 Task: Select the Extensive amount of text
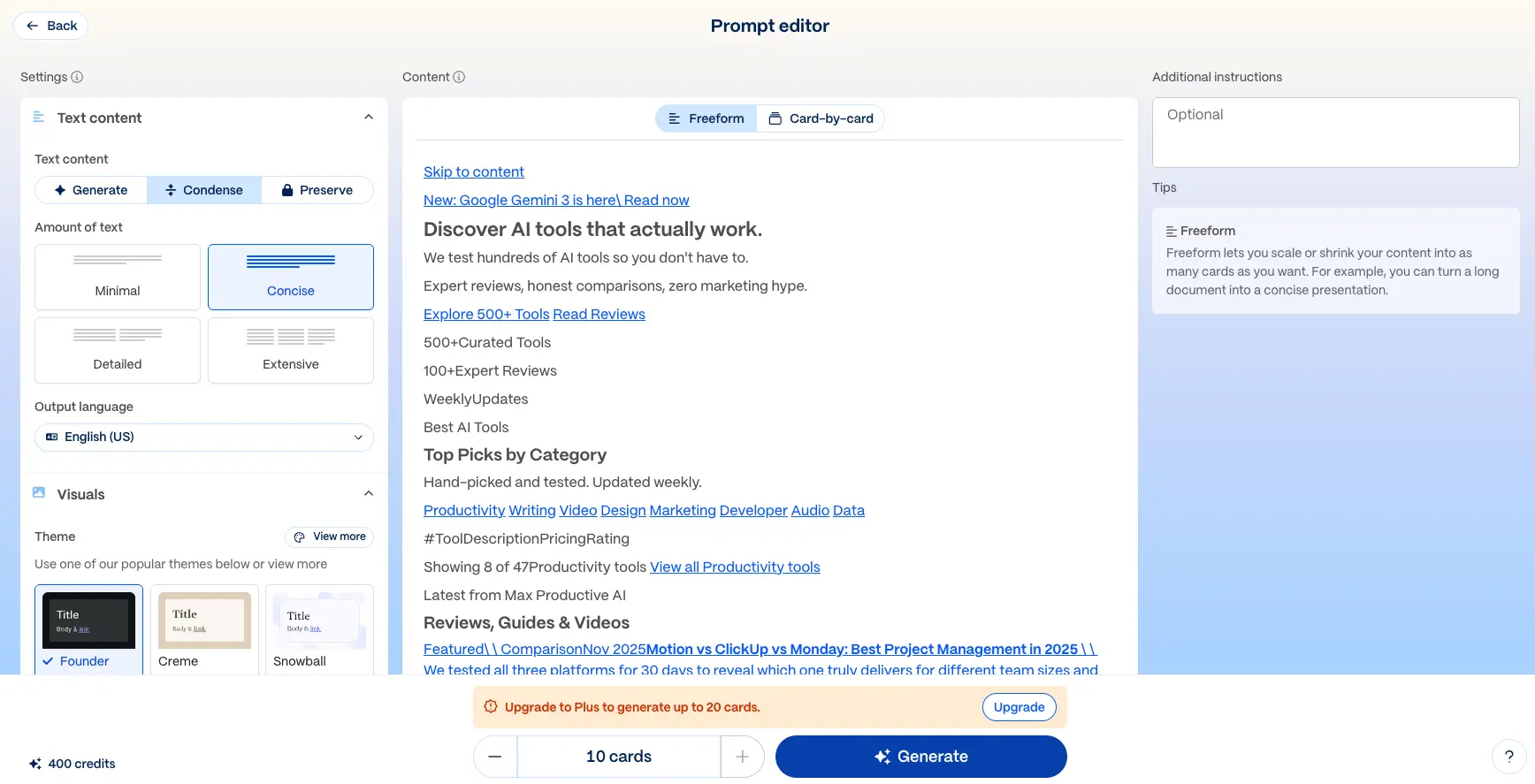(290, 349)
